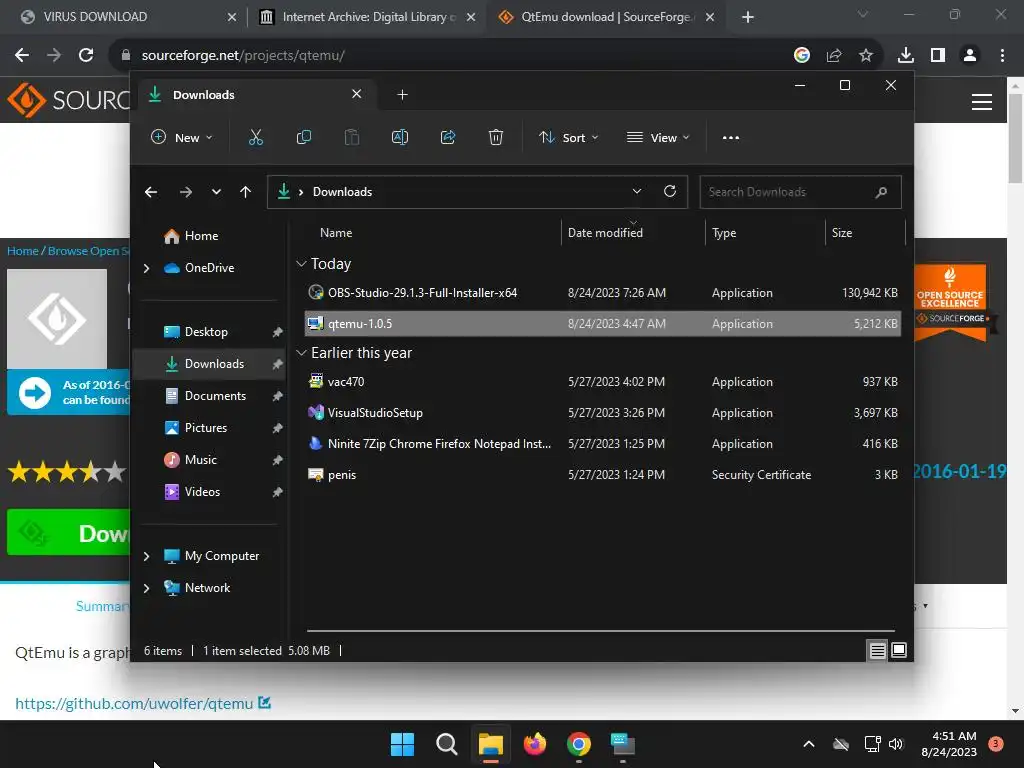Viewport: 1024px width, 768px height.
Task: Click Firefox icon on the taskbar
Action: (x=535, y=744)
